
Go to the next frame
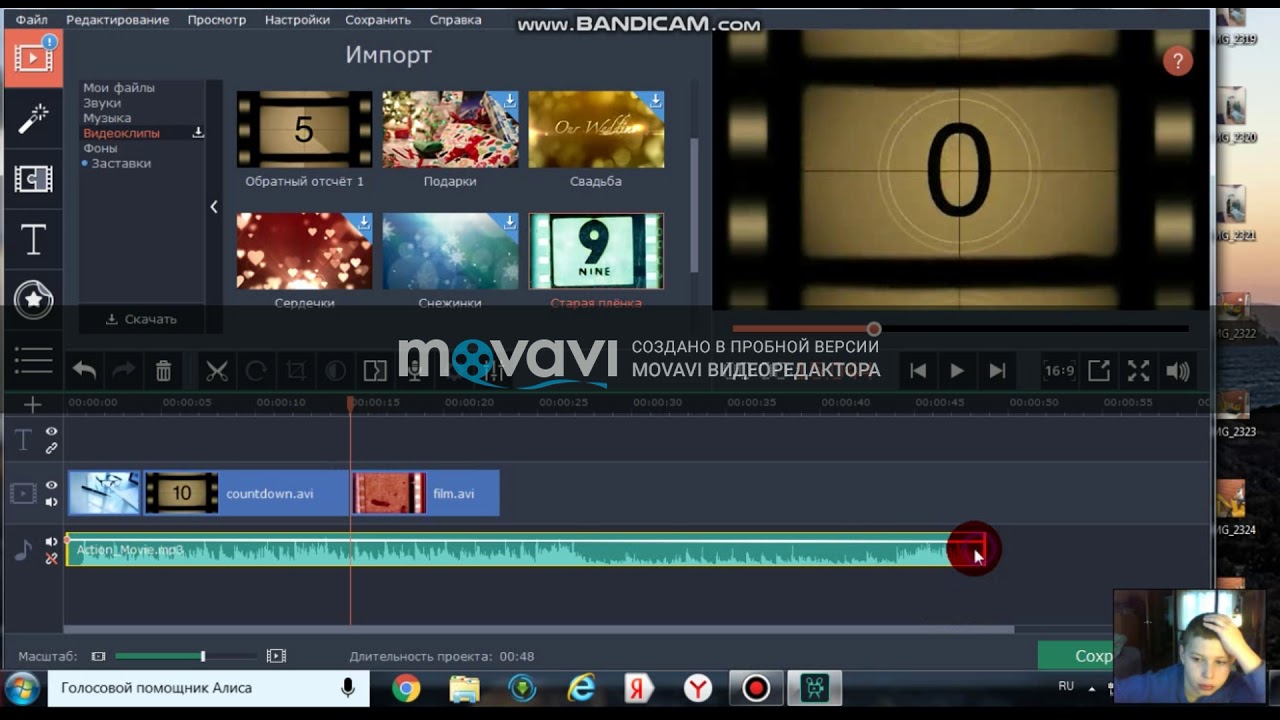tap(997, 371)
